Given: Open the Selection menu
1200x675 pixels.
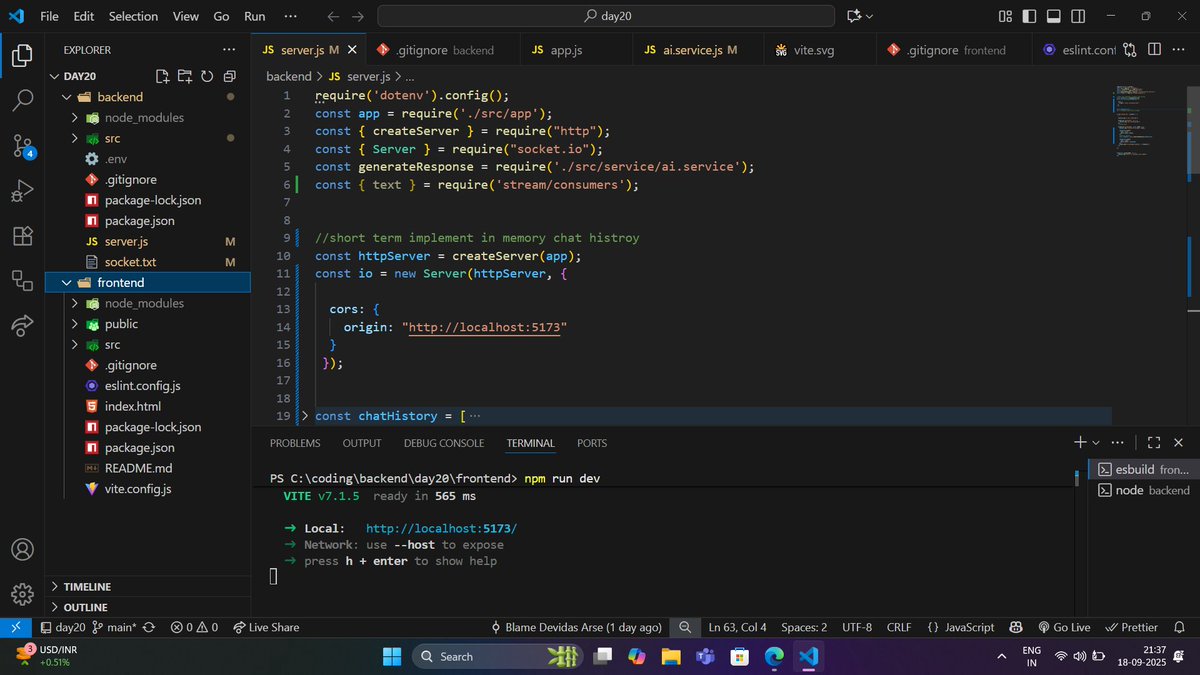Looking at the screenshot, I should click(133, 16).
